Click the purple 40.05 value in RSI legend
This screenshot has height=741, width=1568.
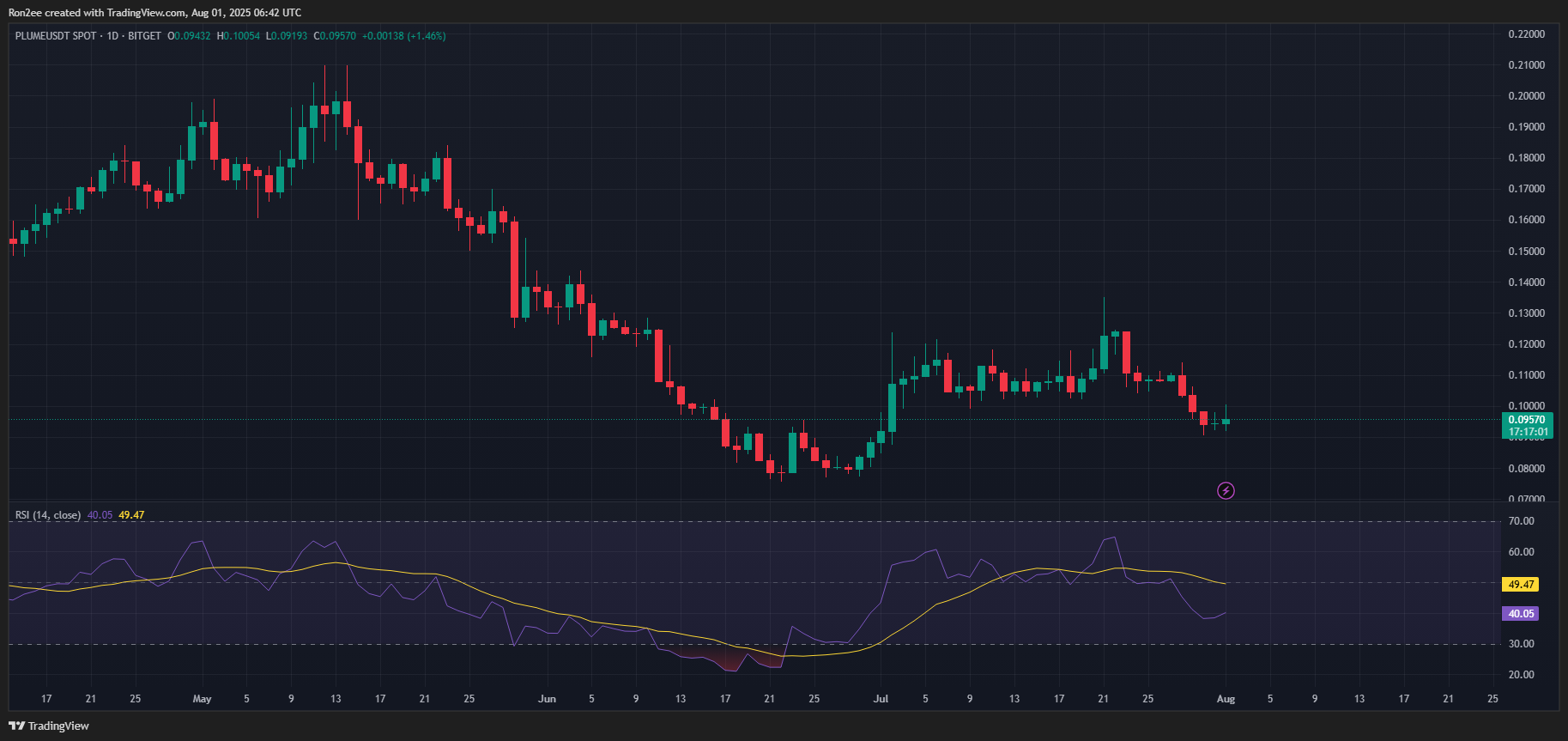(100, 515)
